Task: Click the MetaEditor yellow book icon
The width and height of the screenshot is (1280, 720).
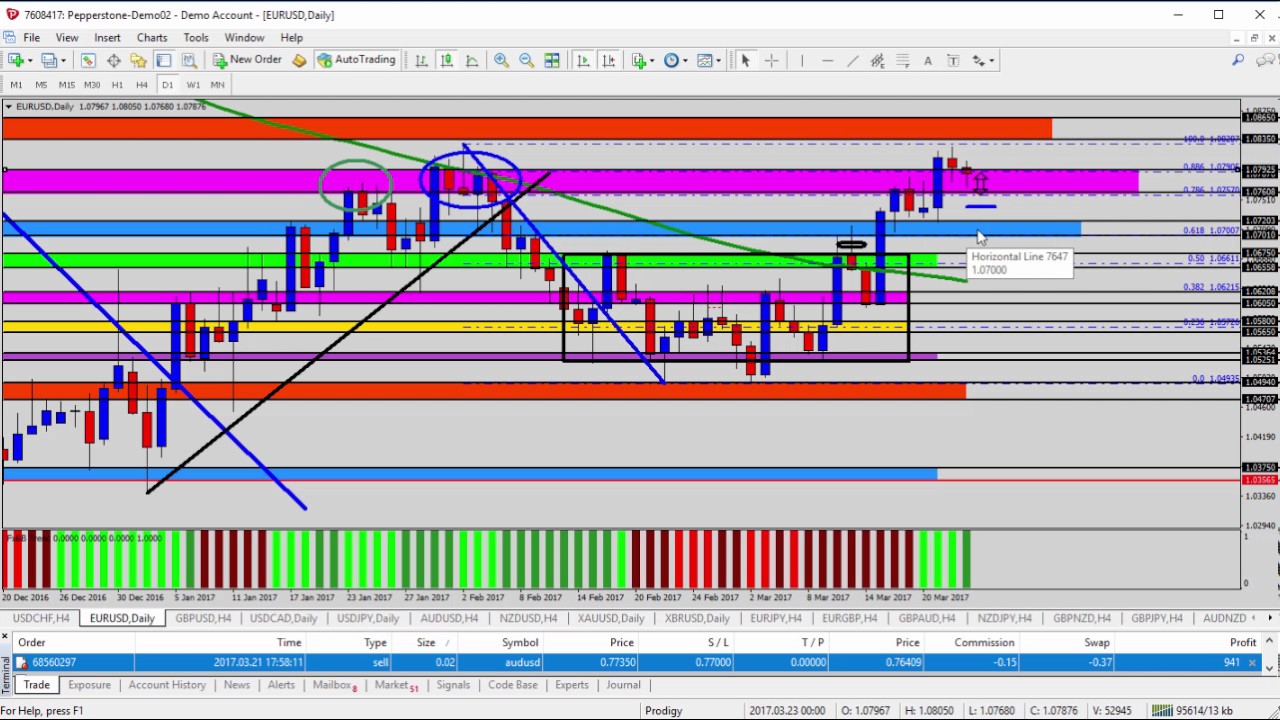Action: point(299,60)
